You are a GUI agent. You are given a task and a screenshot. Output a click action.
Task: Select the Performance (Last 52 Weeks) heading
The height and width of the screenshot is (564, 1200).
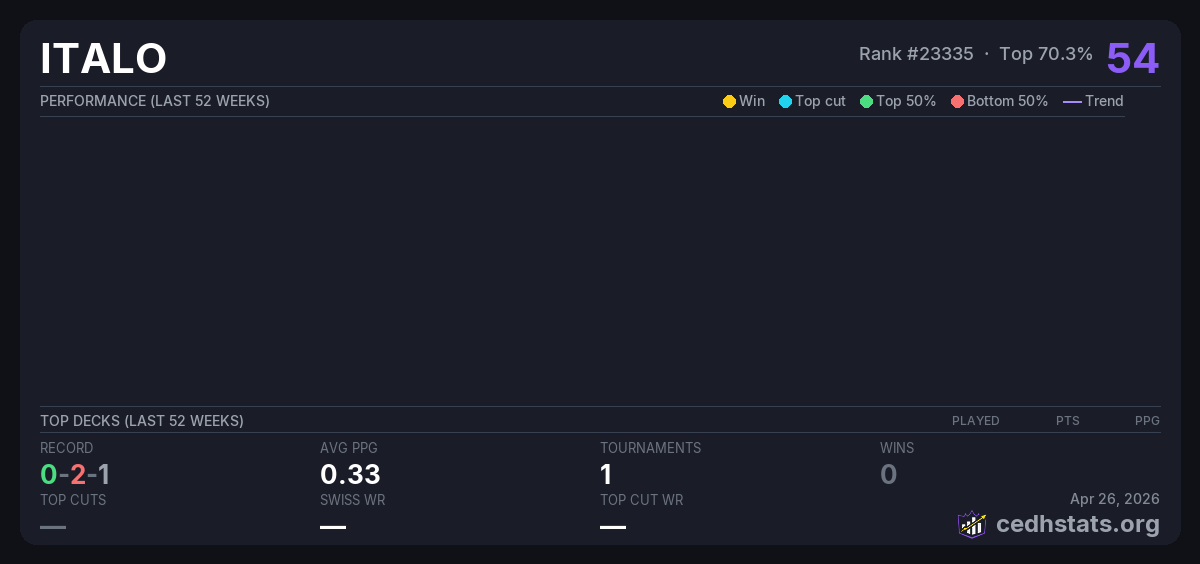[155, 101]
